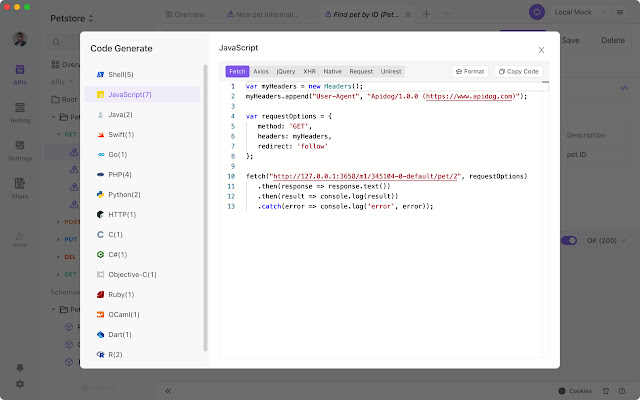
Task: Switch to the XHR tab
Action: 309,71
